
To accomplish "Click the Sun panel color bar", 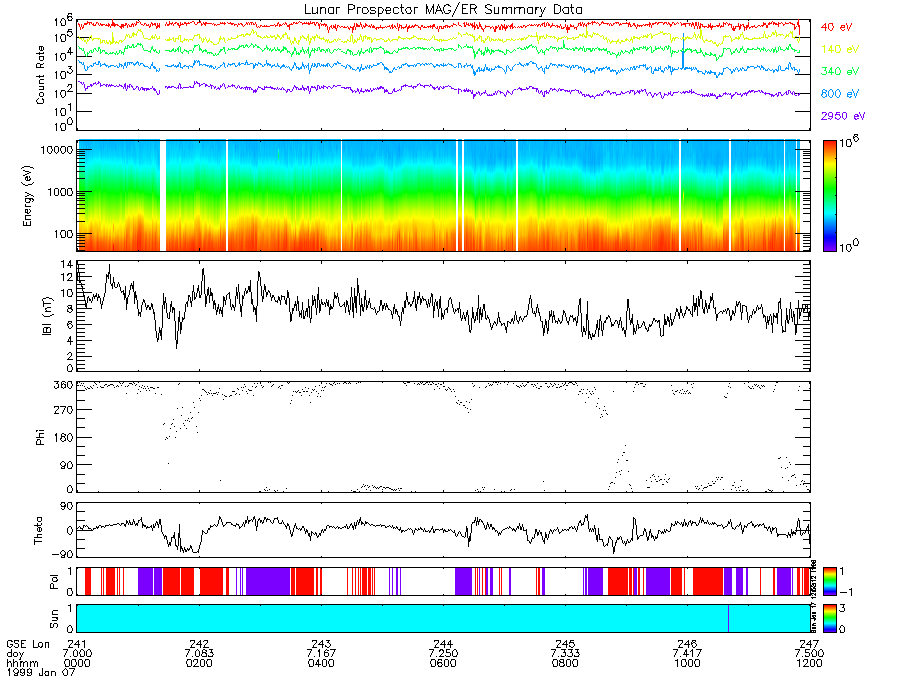I will 829,619.
